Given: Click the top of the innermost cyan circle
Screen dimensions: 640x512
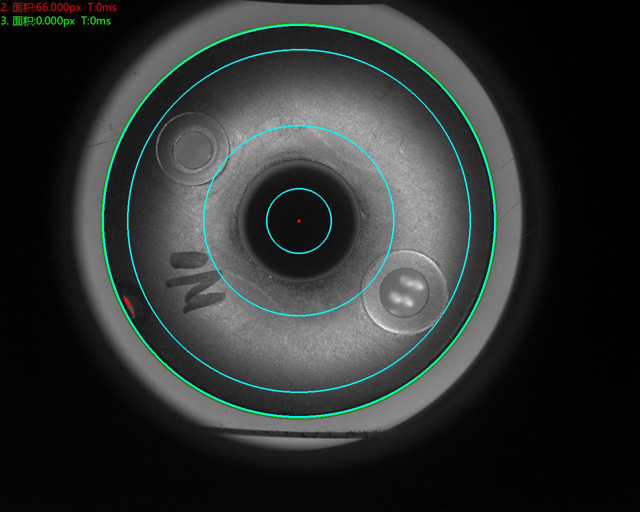Looking at the screenshot, I should pyautogui.click(x=299, y=188).
